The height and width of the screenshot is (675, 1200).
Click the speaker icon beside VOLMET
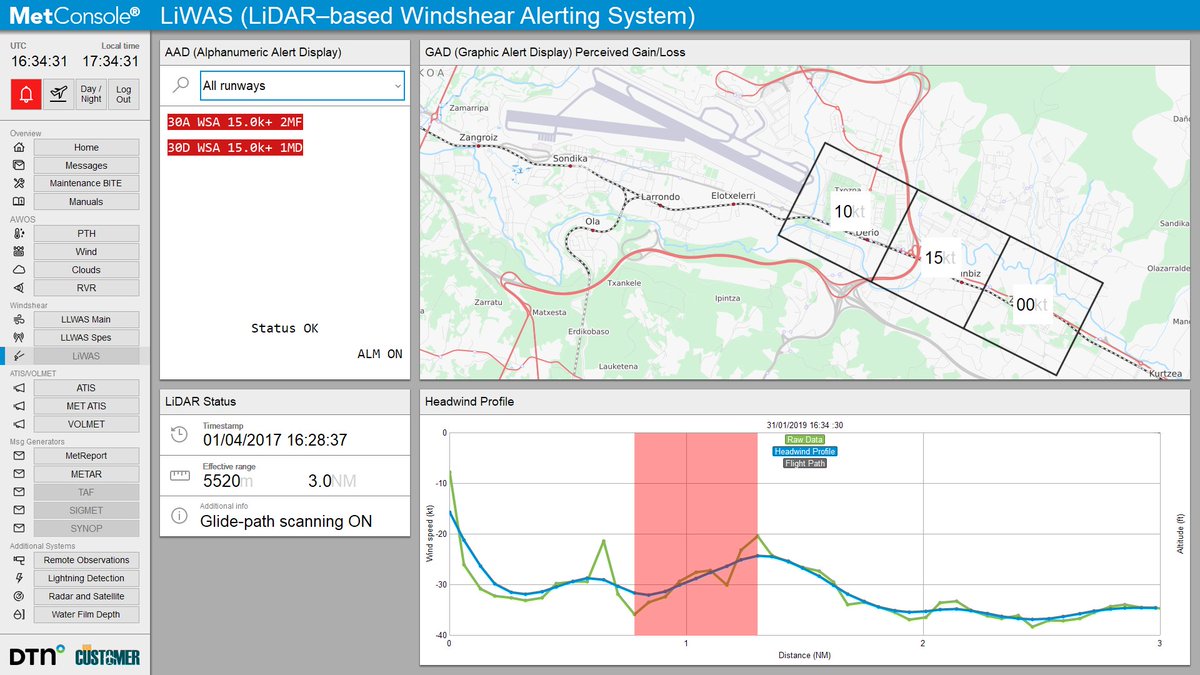[x=18, y=424]
